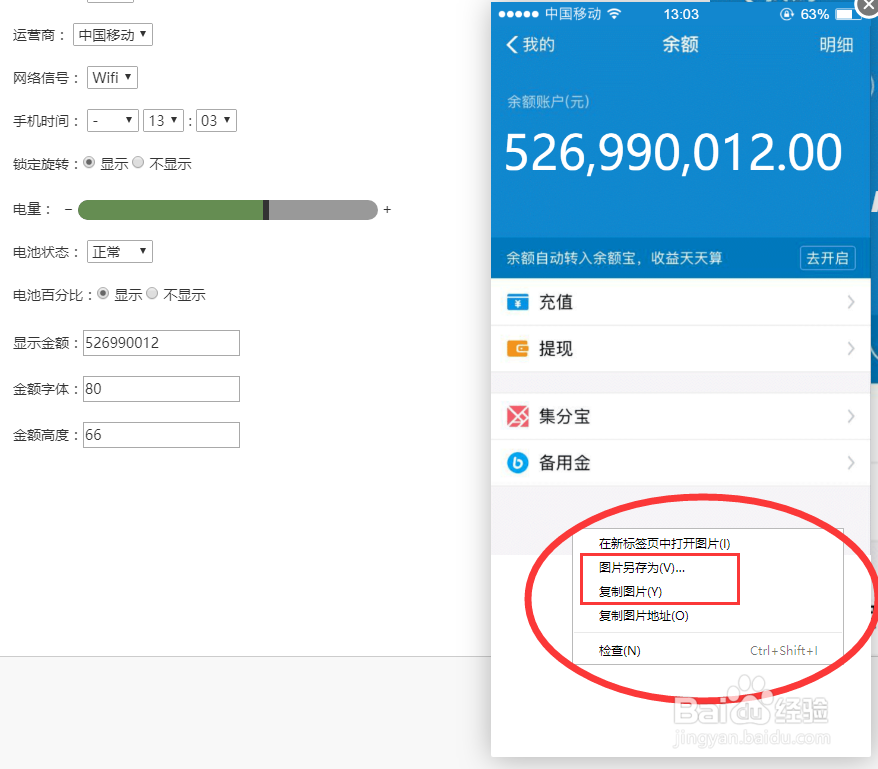The image size is (878, 769).
Task: Click the 金额字体 input field
Action: click(x=161, y=389)
